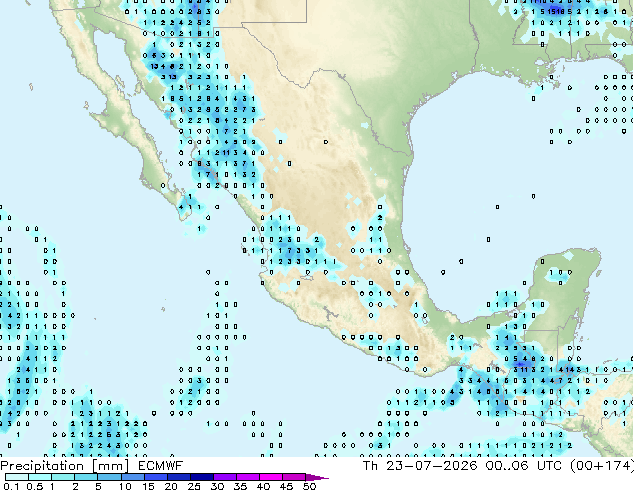The width and height of the screenshot is (634, 490).
Task: Click the "45" legend value
Action: 286,486
